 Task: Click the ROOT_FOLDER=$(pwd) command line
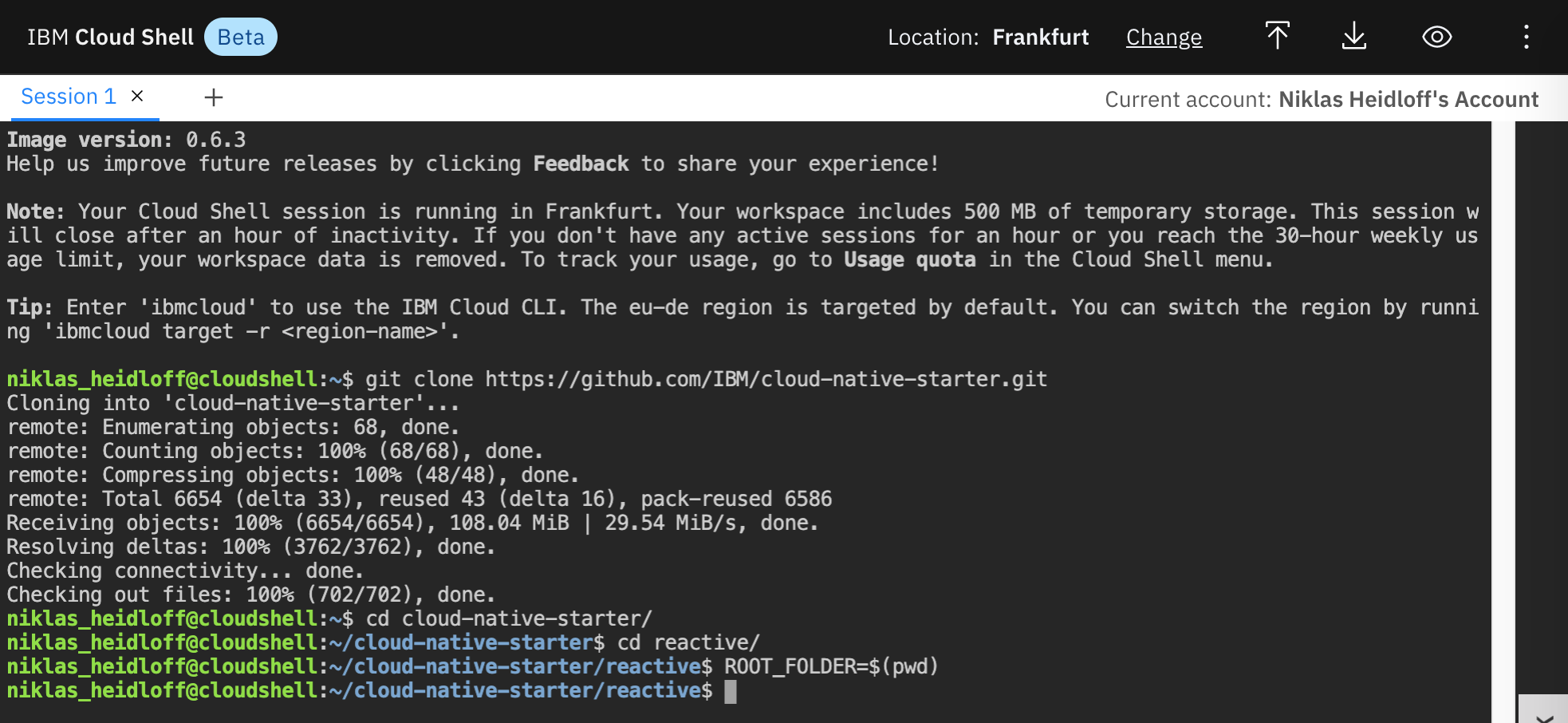pos(831,666)
